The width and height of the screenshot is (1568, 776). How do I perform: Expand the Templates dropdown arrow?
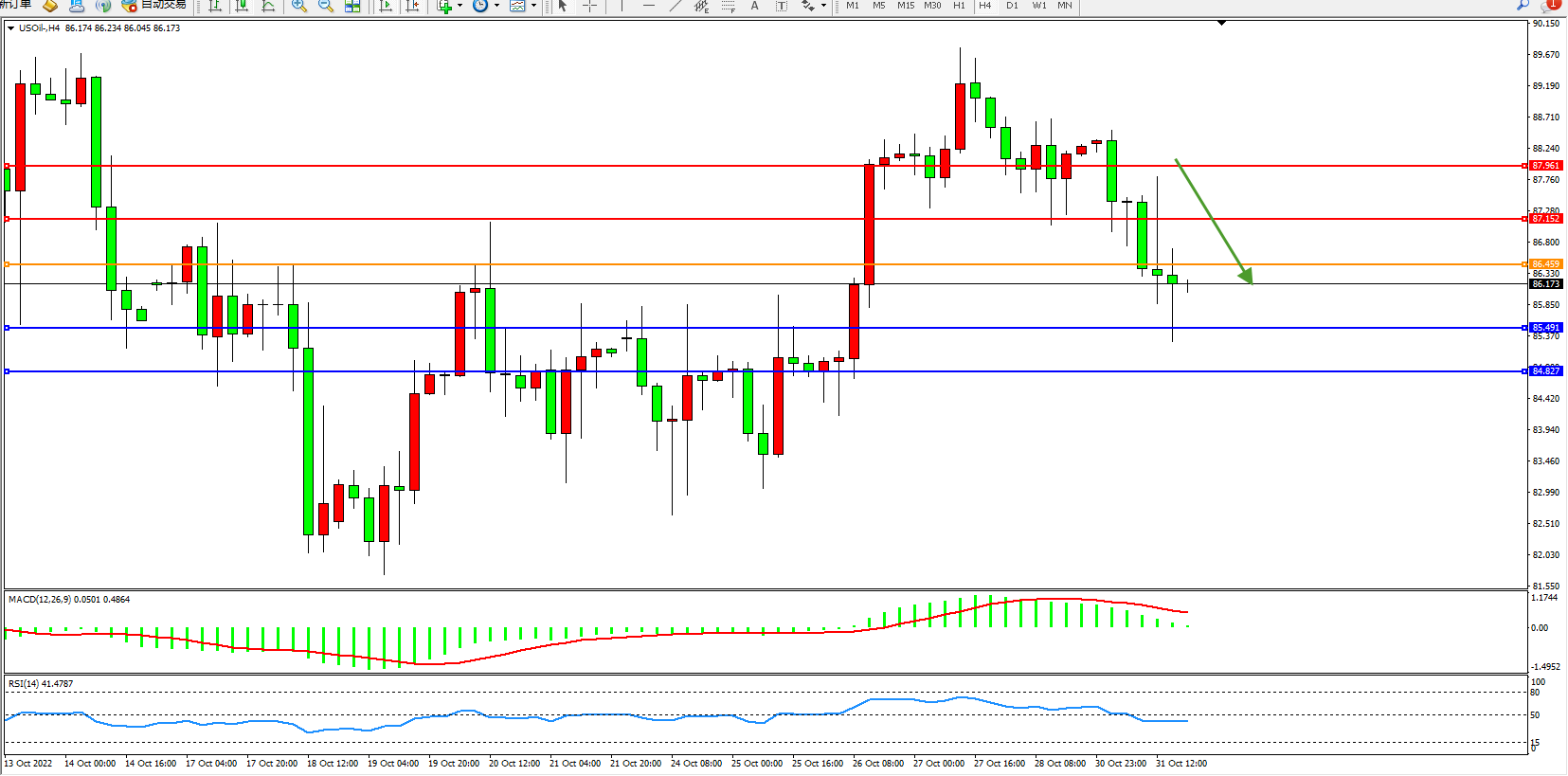point(533,6)
